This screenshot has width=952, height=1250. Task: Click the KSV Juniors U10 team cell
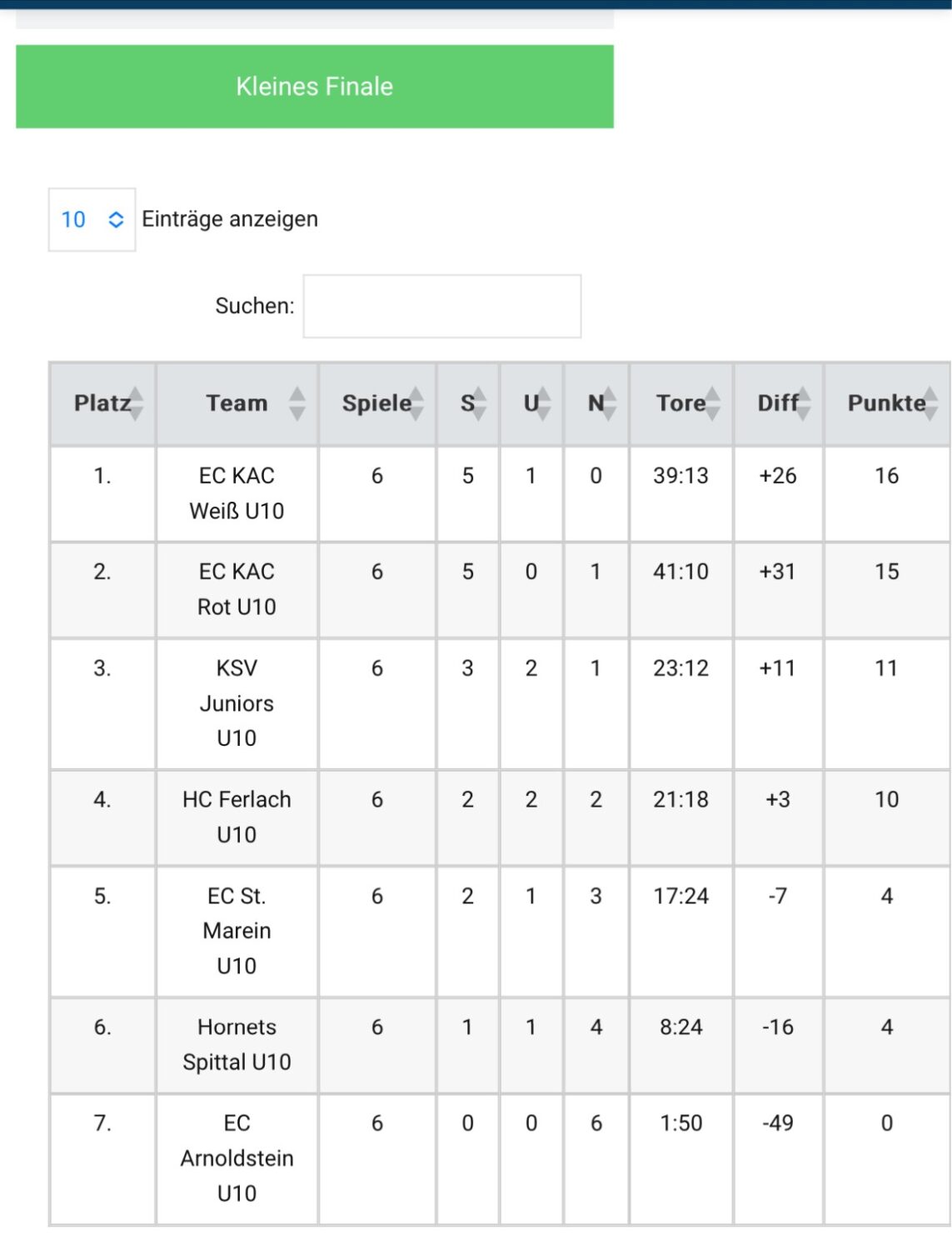[237, 704]
